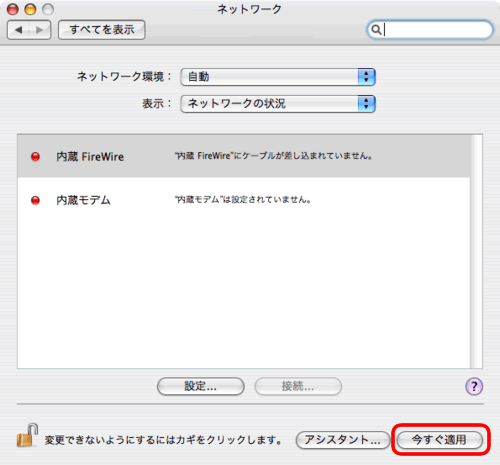Image resolution: width=500 pixels, height=465 pixels.
Task: Click the yellow minimize window button
Action: 30,9
